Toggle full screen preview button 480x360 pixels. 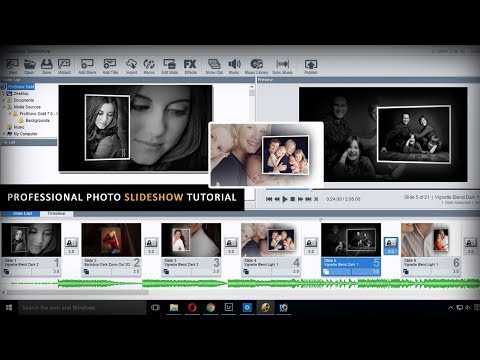[316, 199]
